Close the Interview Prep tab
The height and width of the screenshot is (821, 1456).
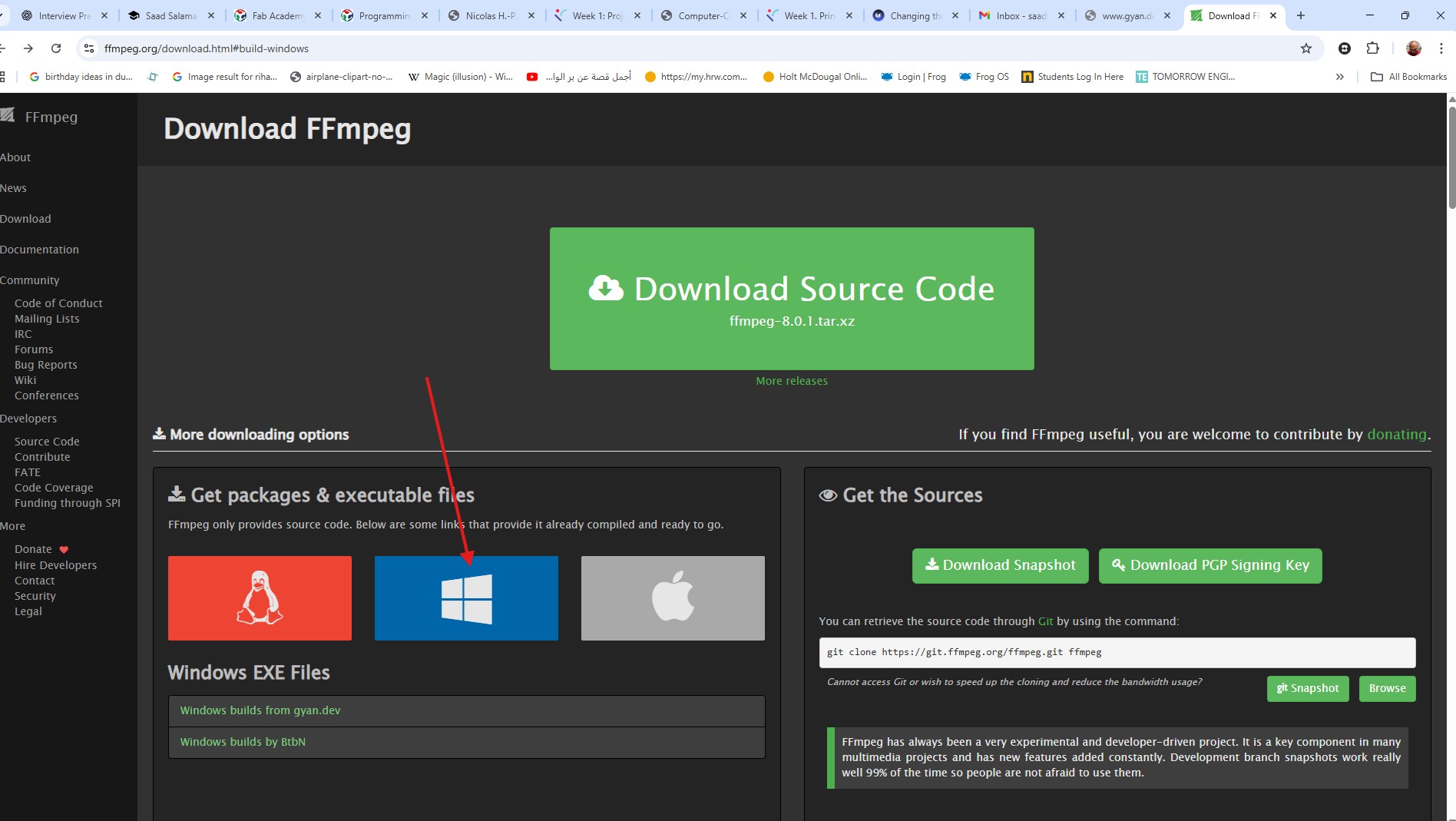coord(104,15)
